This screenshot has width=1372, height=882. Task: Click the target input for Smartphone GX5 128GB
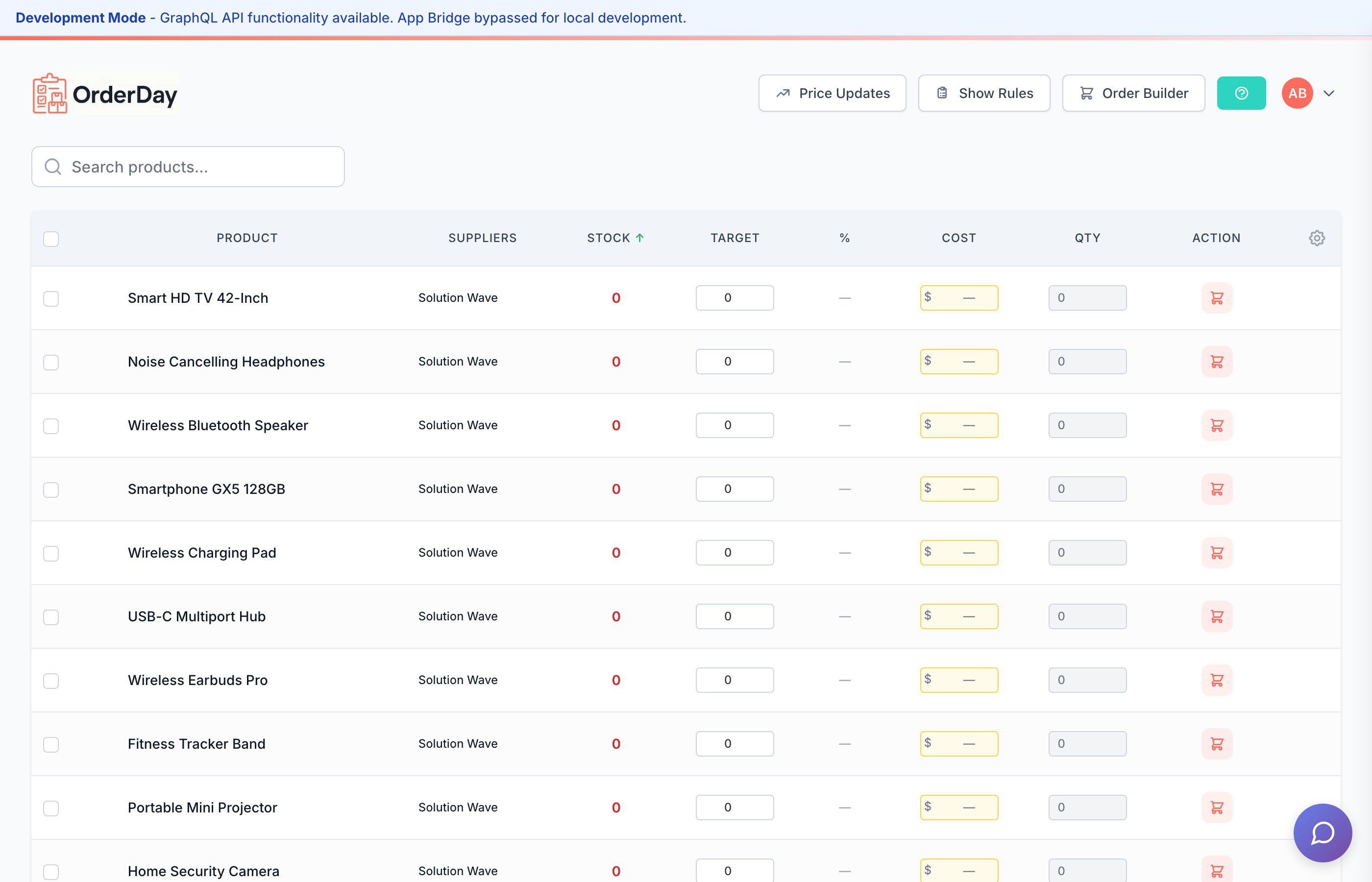pyautogui.click(x=734, y=489)
